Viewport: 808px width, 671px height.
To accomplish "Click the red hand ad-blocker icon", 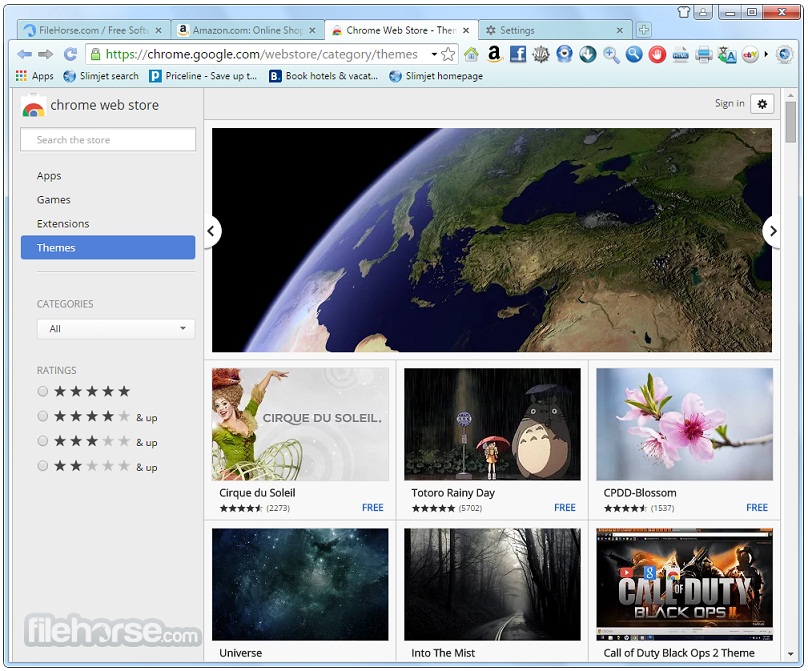I will pyautogui.click(x=657, y=55).
